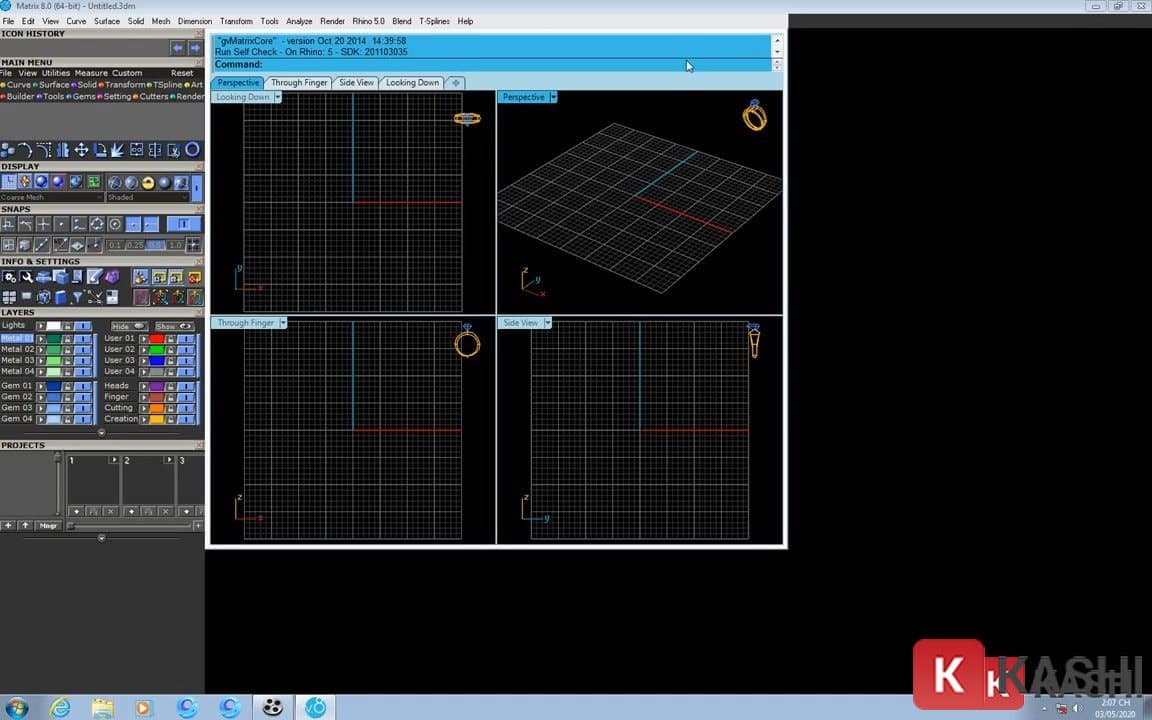
Task: Toggle visibility of the User 01 layer
Action: point(185,339)
